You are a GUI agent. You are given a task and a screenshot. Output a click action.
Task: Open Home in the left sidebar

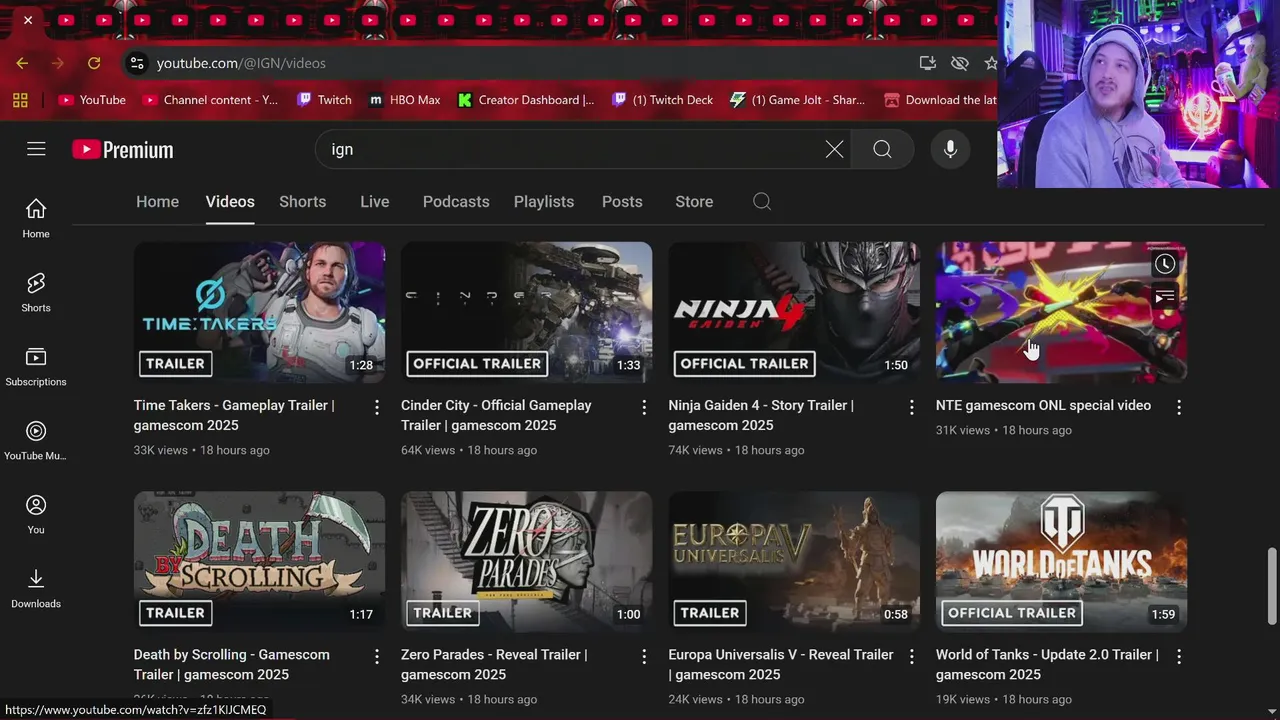click(x=36, y=219)
